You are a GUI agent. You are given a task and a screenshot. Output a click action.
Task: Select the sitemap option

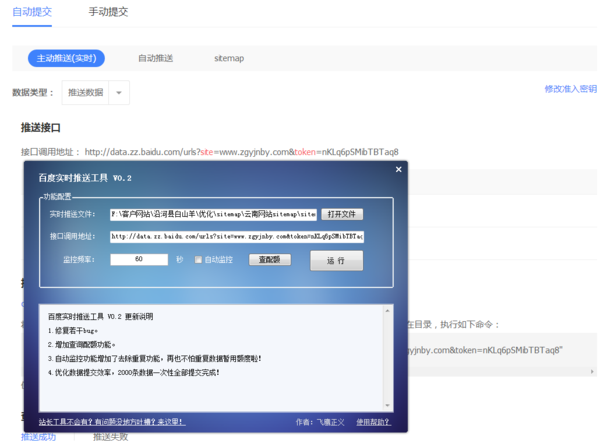(229, 58)
